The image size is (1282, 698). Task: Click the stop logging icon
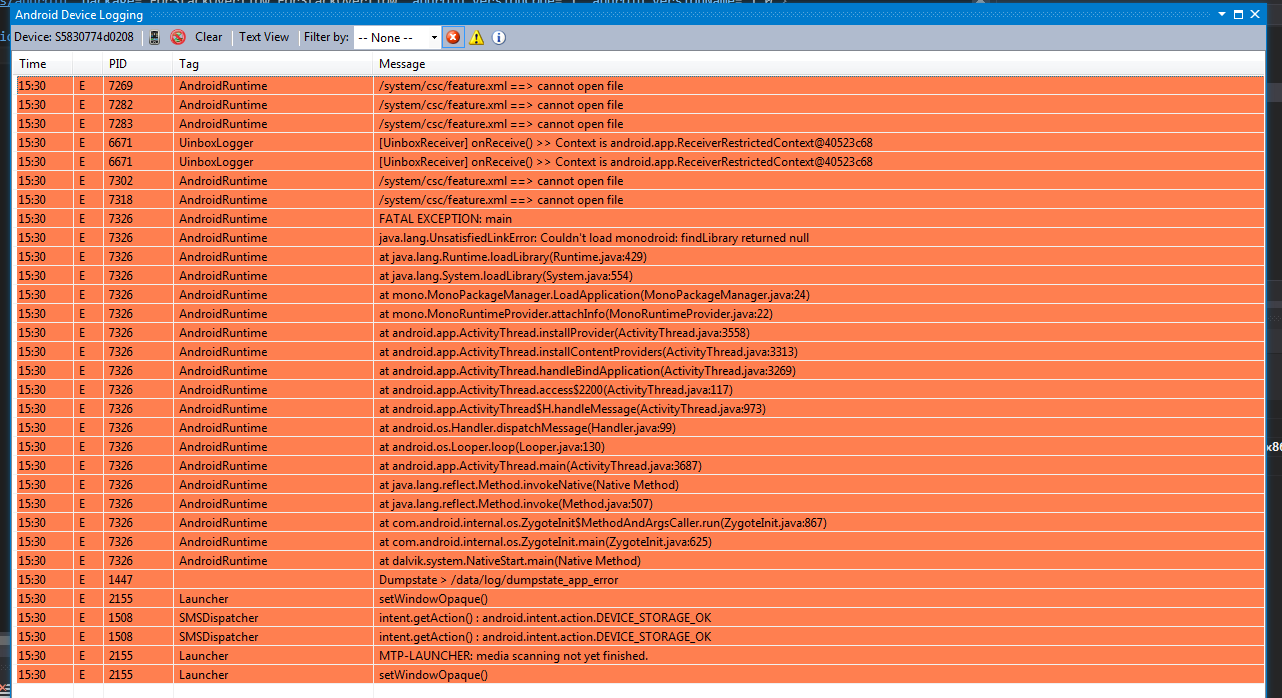pos(179,37)
